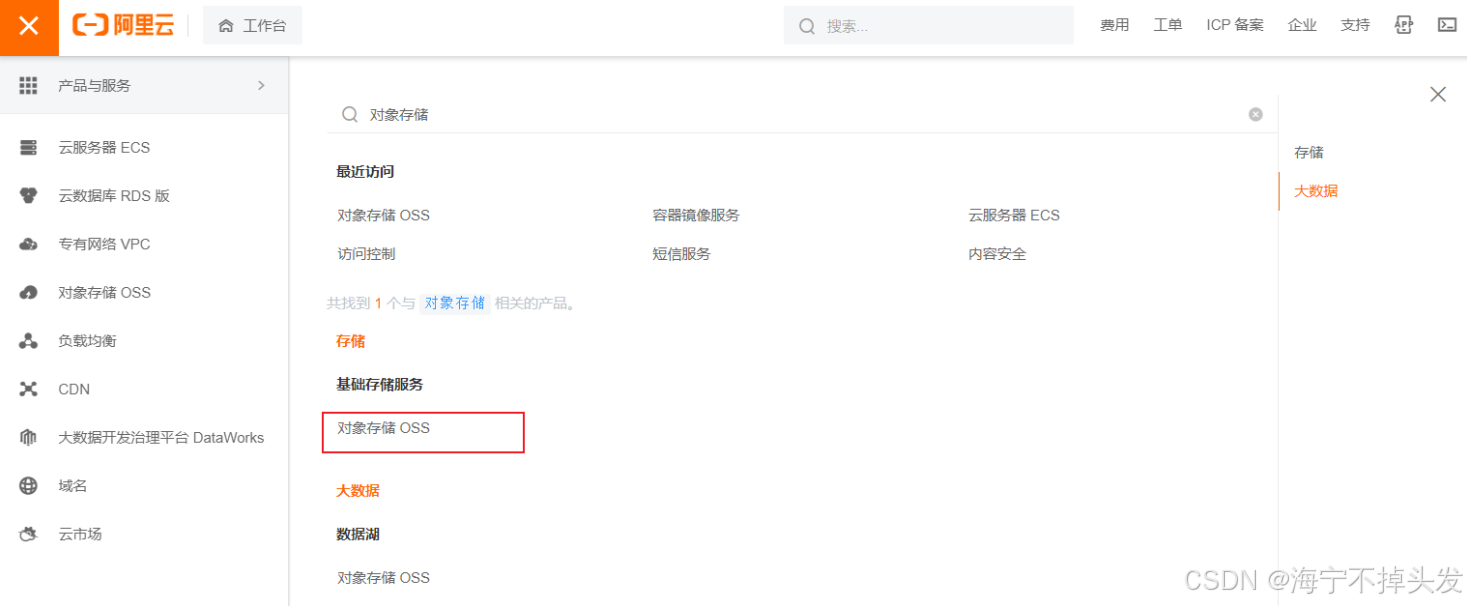Screen dimensions: 1467x606
Task: Click the sidebar 对象存储 OSS cloud icon
Action: pyautogui.click(x=29, y=293)
